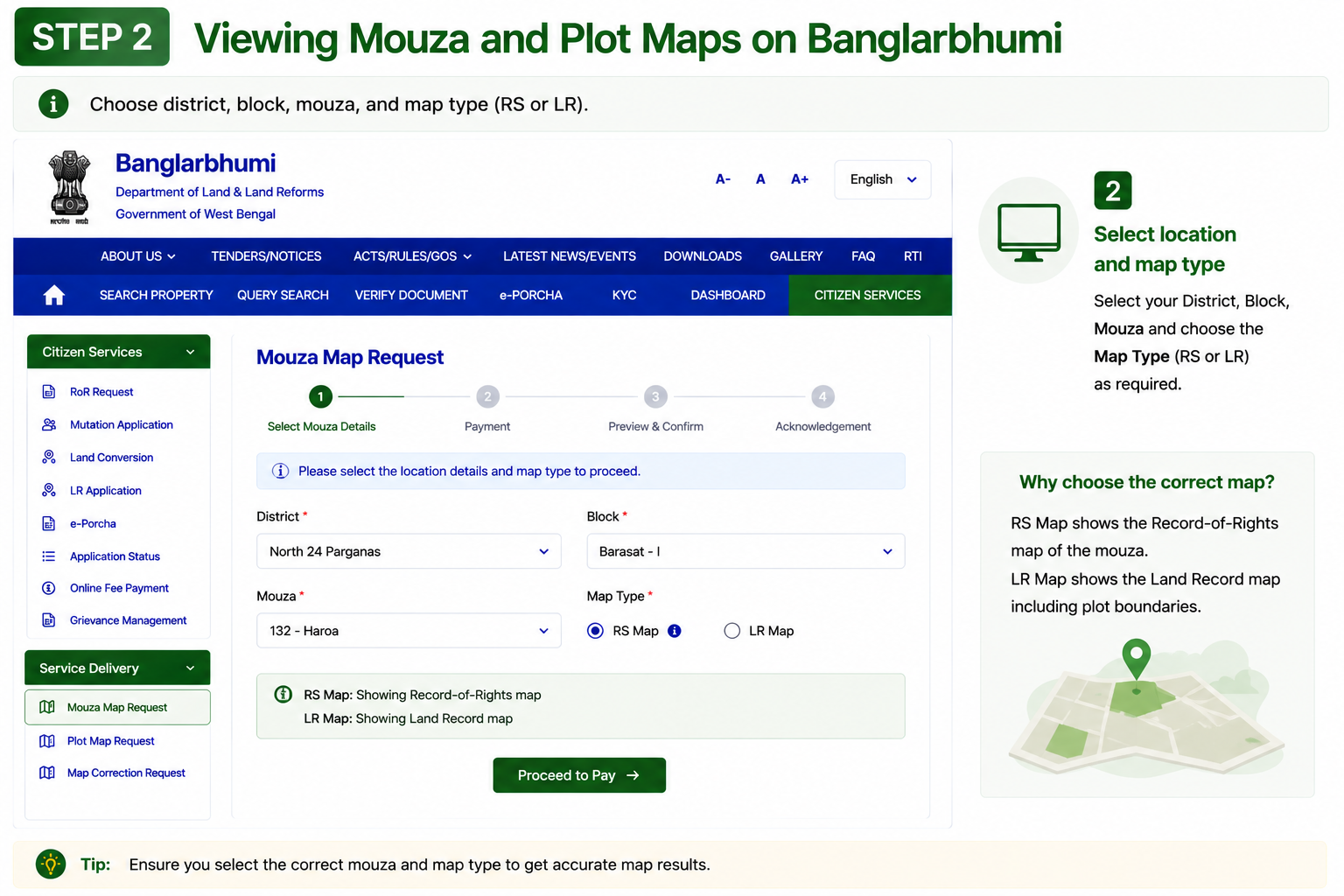
Task: Open the RoR Request link
Action: [x=101, y=392]
